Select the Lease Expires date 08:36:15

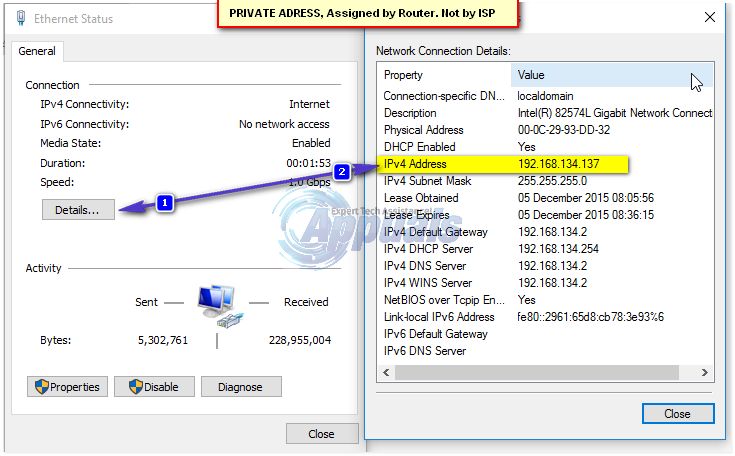tap(586, 215)
